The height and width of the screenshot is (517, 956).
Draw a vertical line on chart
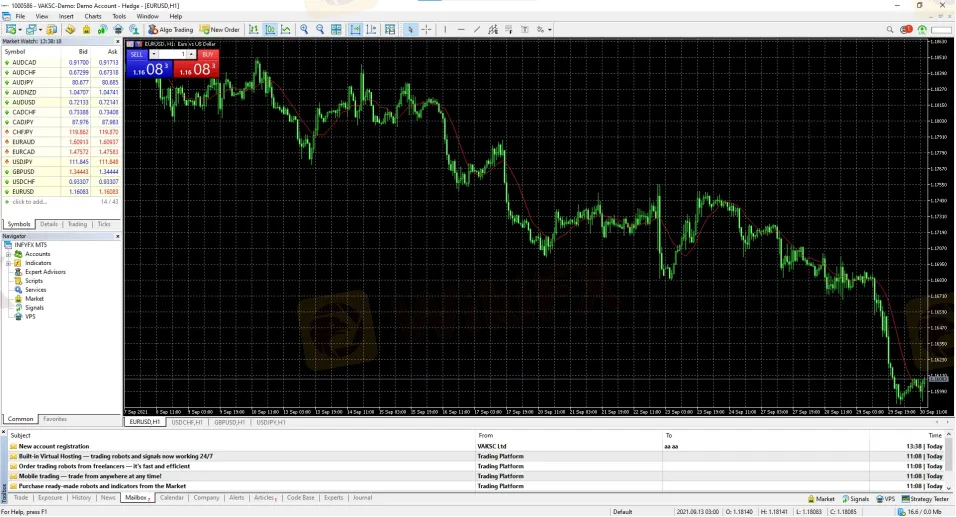(445, 29)
